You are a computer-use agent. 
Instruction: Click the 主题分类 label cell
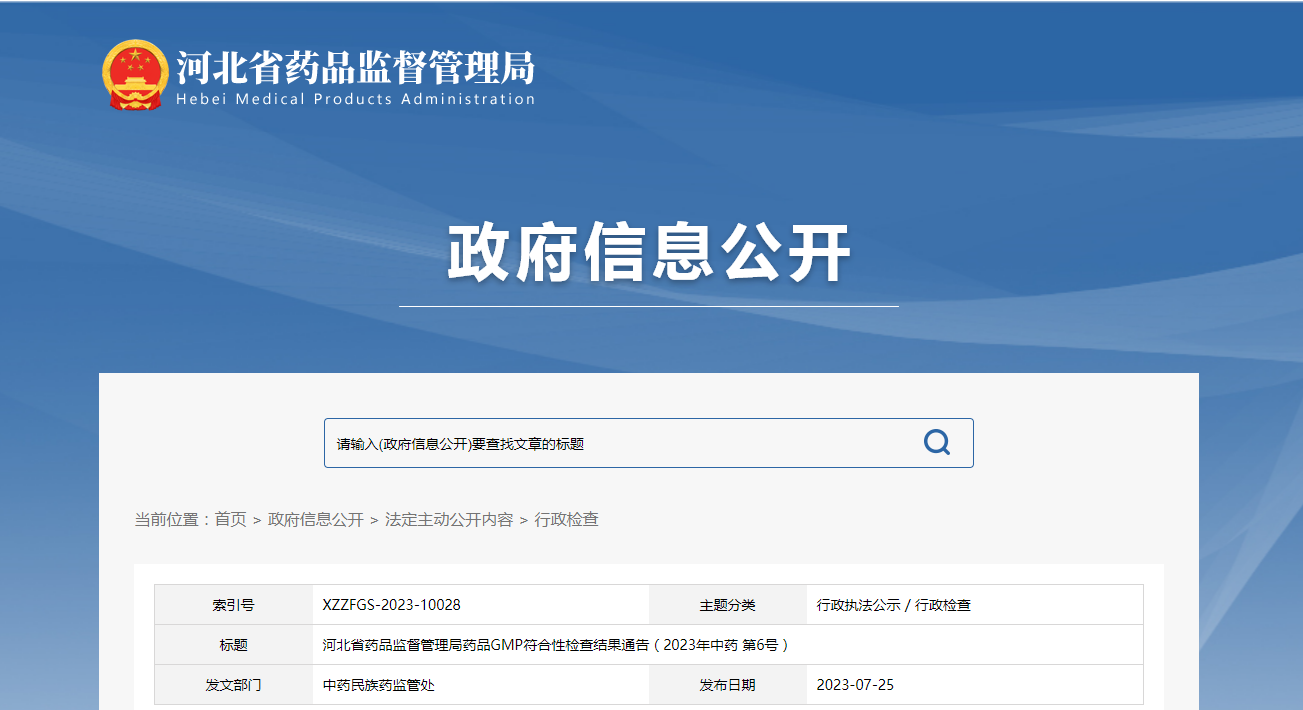click(x=728, y=605)
